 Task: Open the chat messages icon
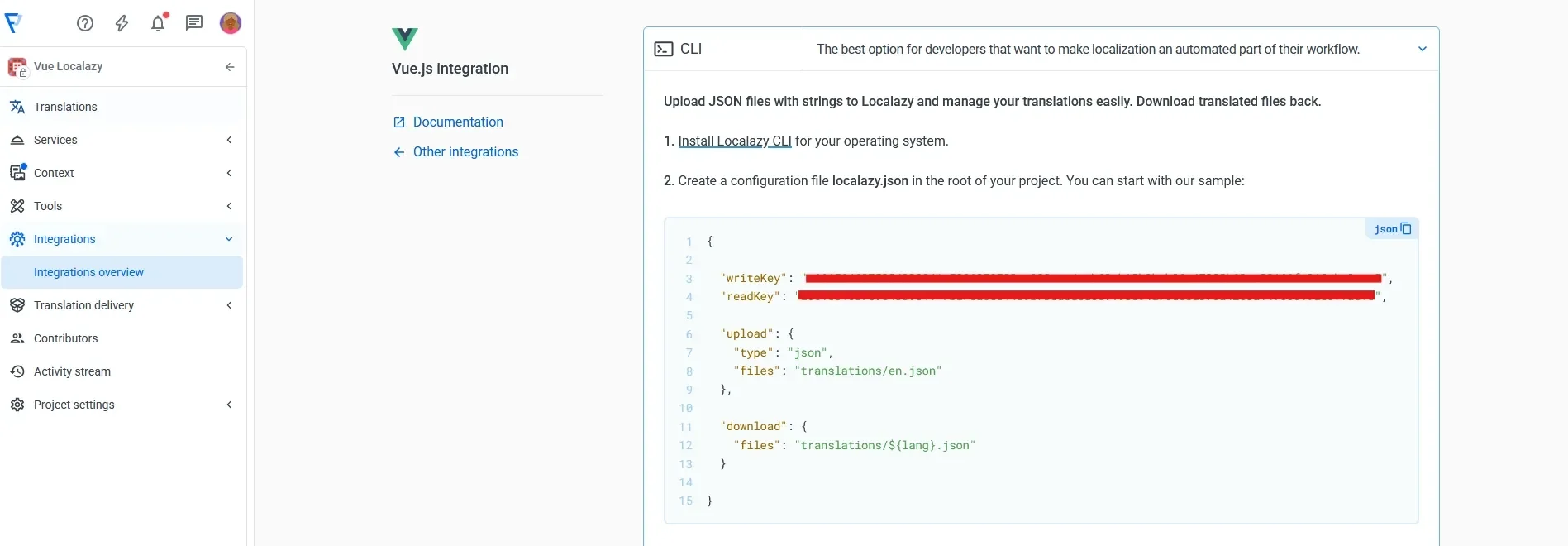click(194, 23)
